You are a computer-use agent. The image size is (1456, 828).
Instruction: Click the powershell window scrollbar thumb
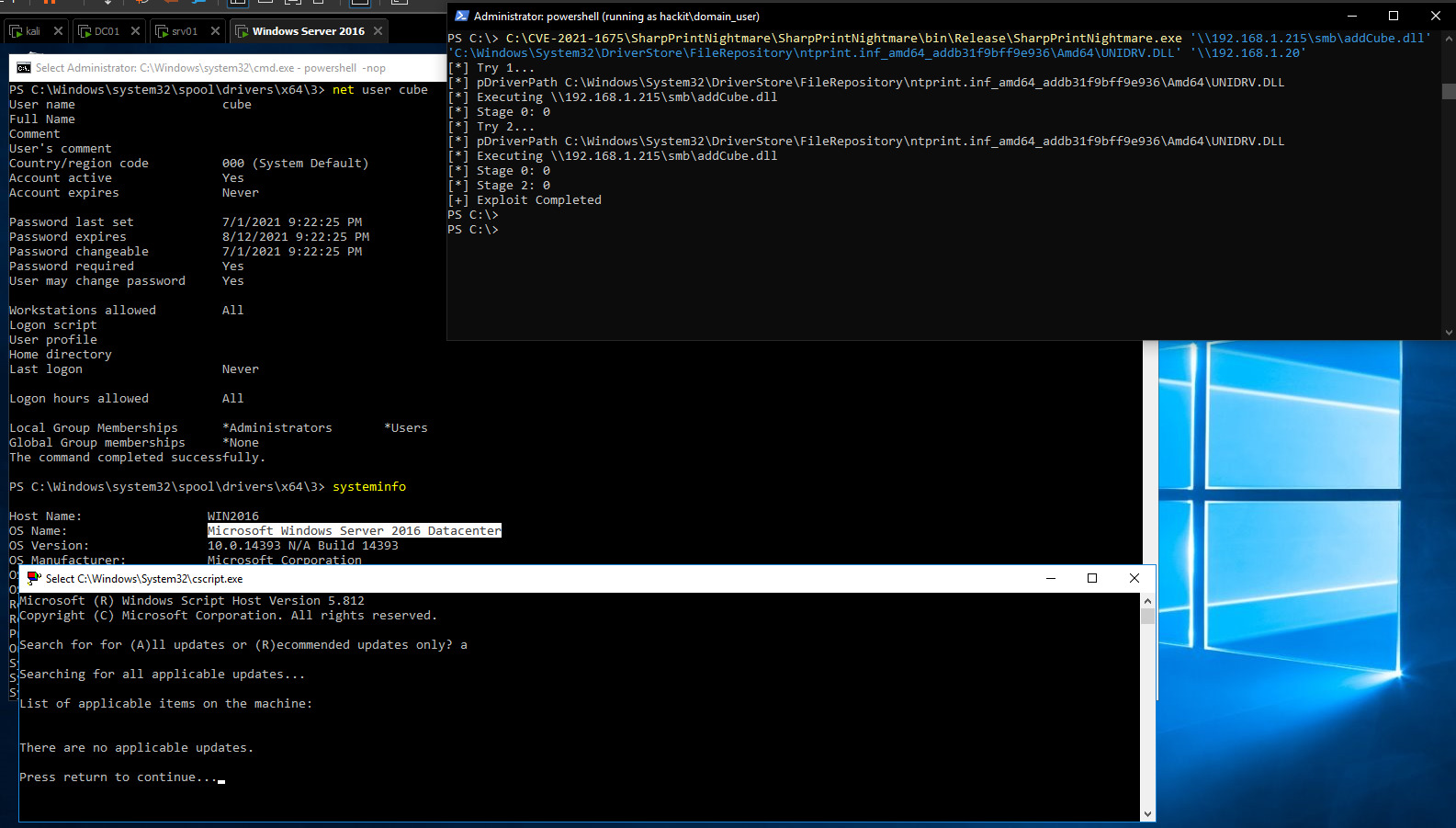point(1449,91)
